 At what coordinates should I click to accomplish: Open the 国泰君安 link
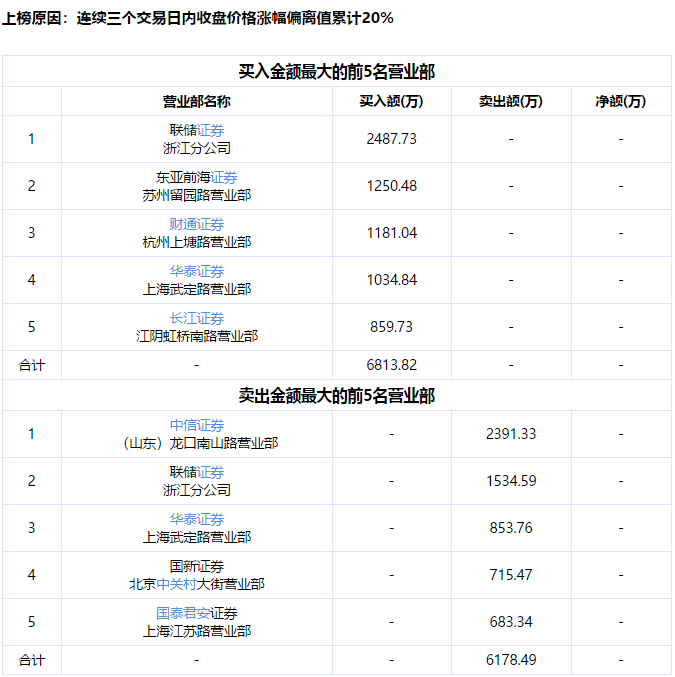(183, 613)
